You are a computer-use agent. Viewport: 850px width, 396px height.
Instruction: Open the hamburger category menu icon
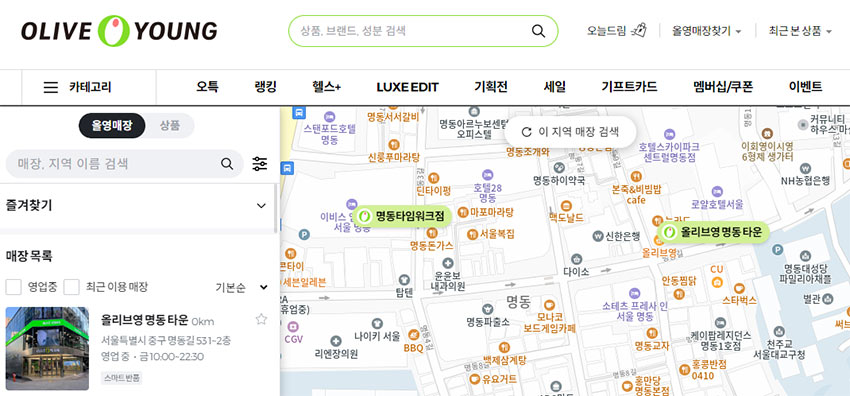(50, 87)
